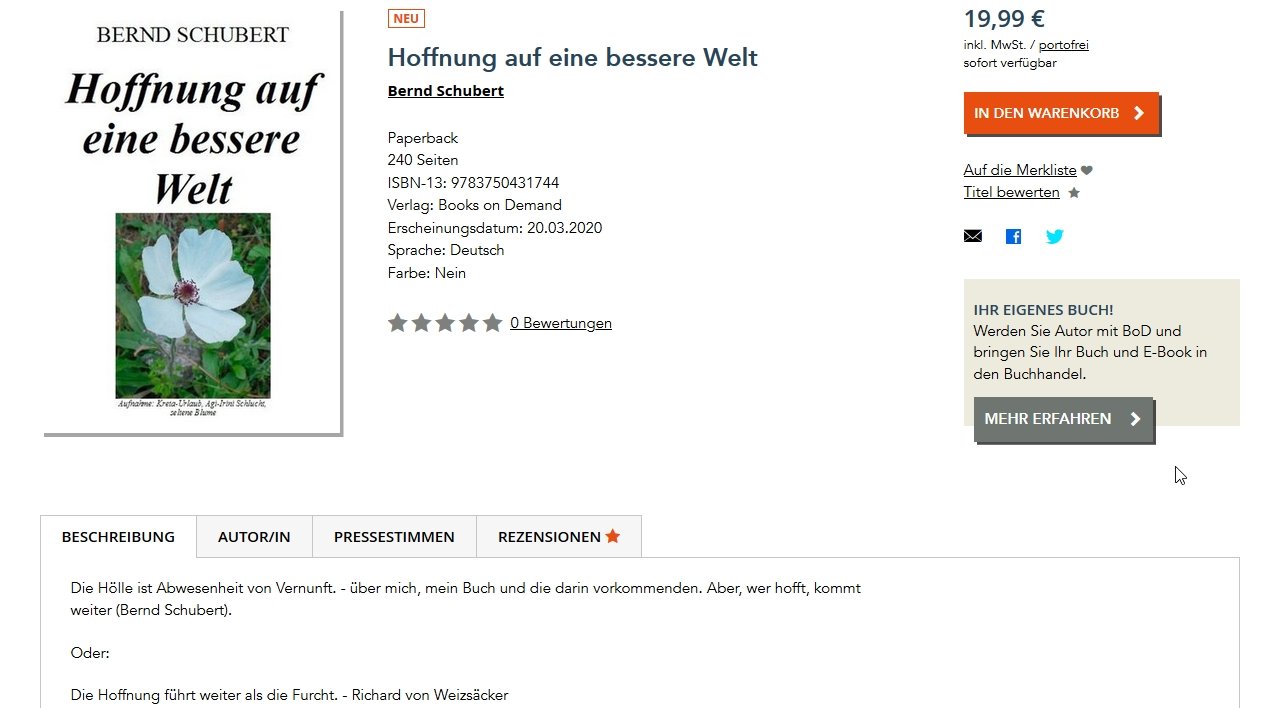
Task: Open the Bernd Schubert author link
Action: pos(446,91)
